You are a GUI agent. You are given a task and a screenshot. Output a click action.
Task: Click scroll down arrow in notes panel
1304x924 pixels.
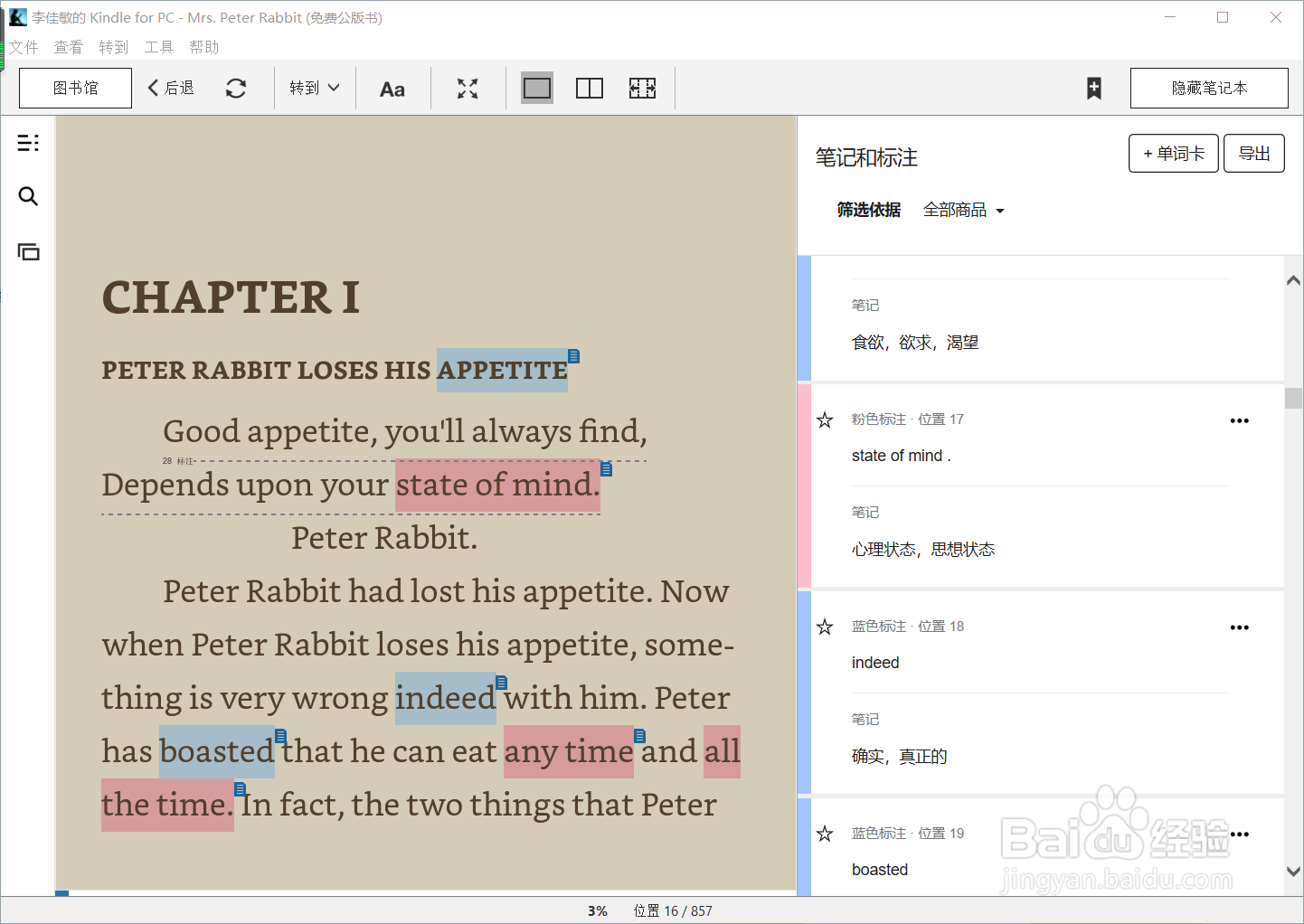(x=1294, y=872)
